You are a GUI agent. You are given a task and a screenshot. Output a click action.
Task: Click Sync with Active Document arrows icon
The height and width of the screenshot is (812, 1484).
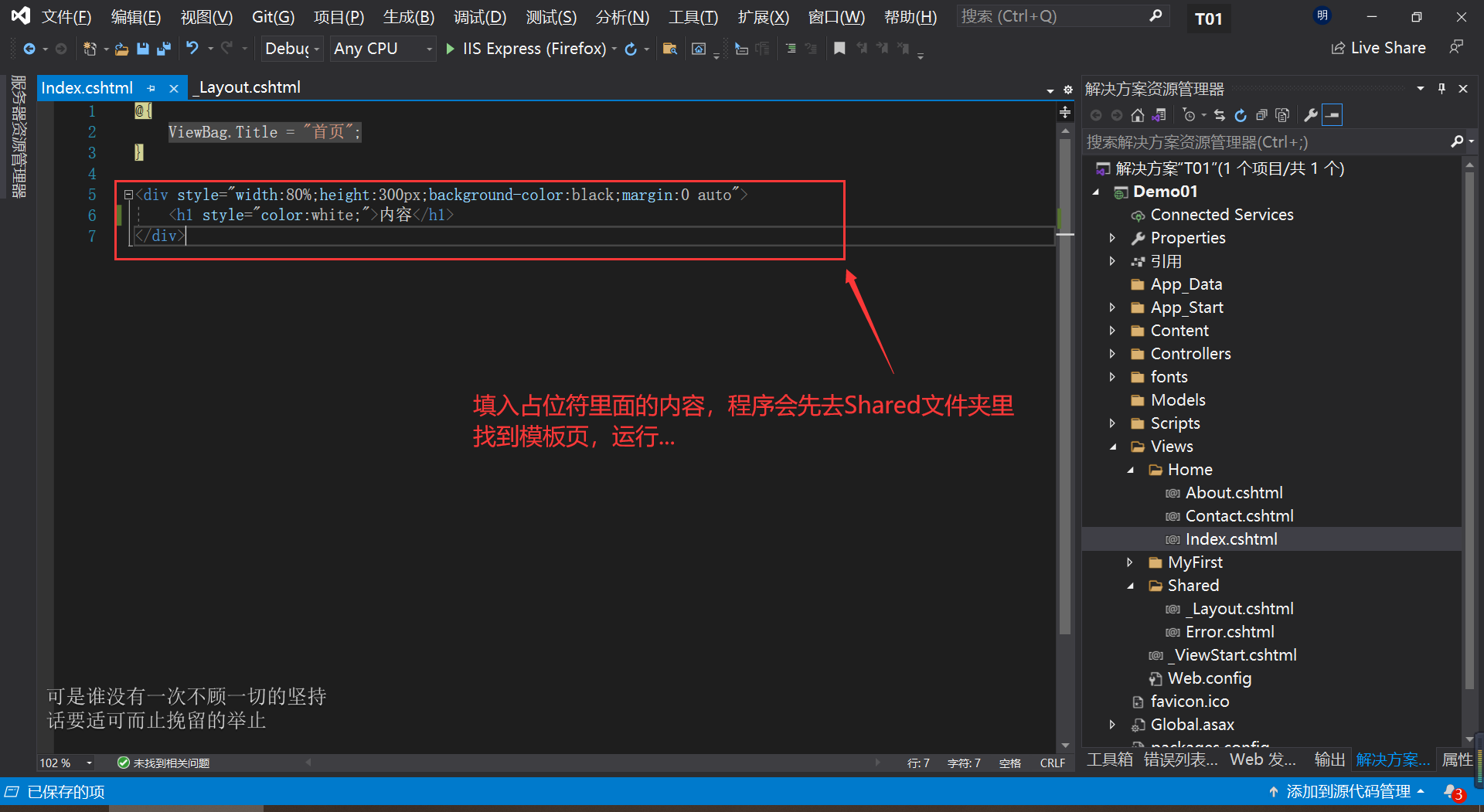1220,115
